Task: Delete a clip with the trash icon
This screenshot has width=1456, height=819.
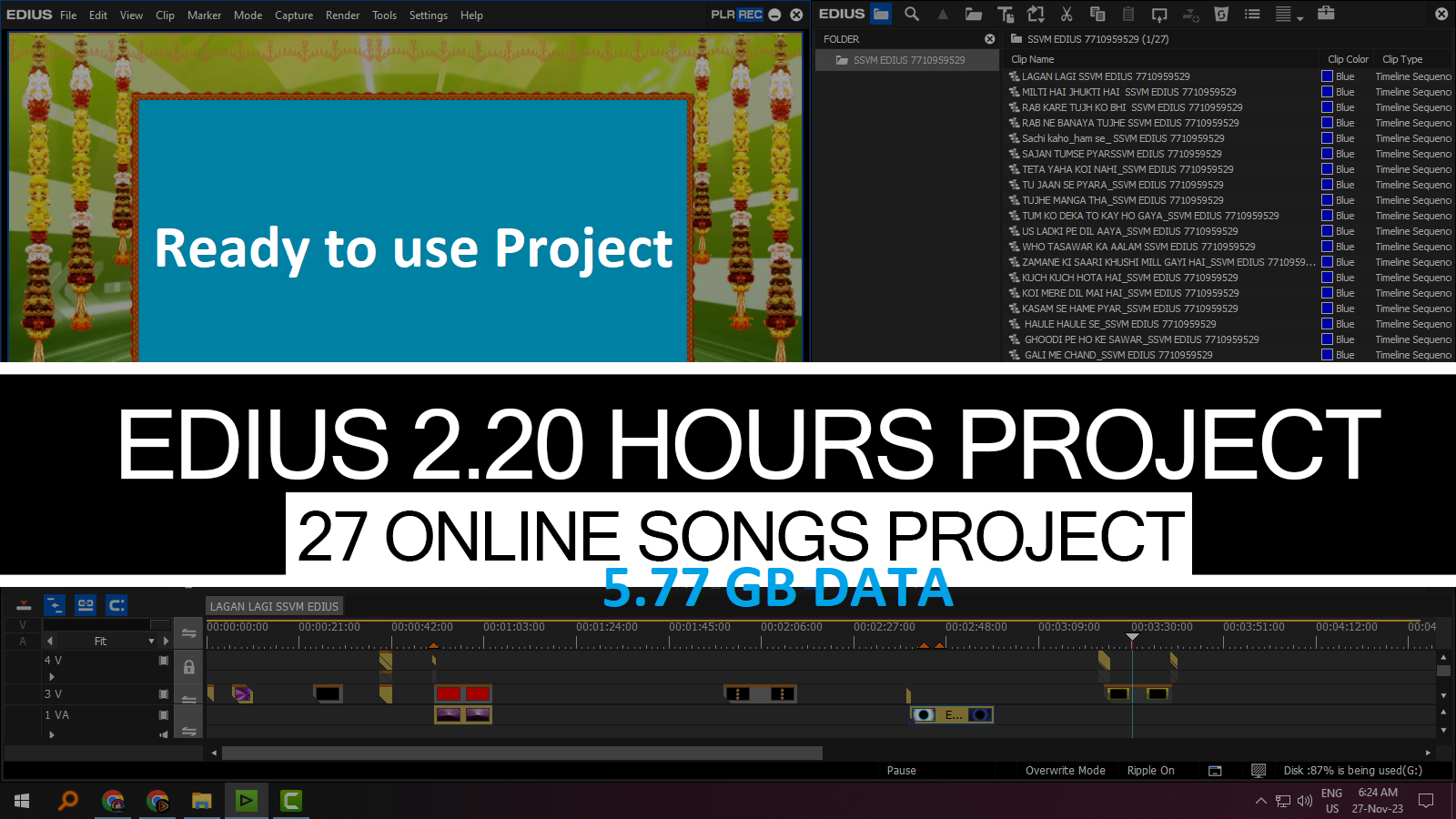Action: 1222,15
